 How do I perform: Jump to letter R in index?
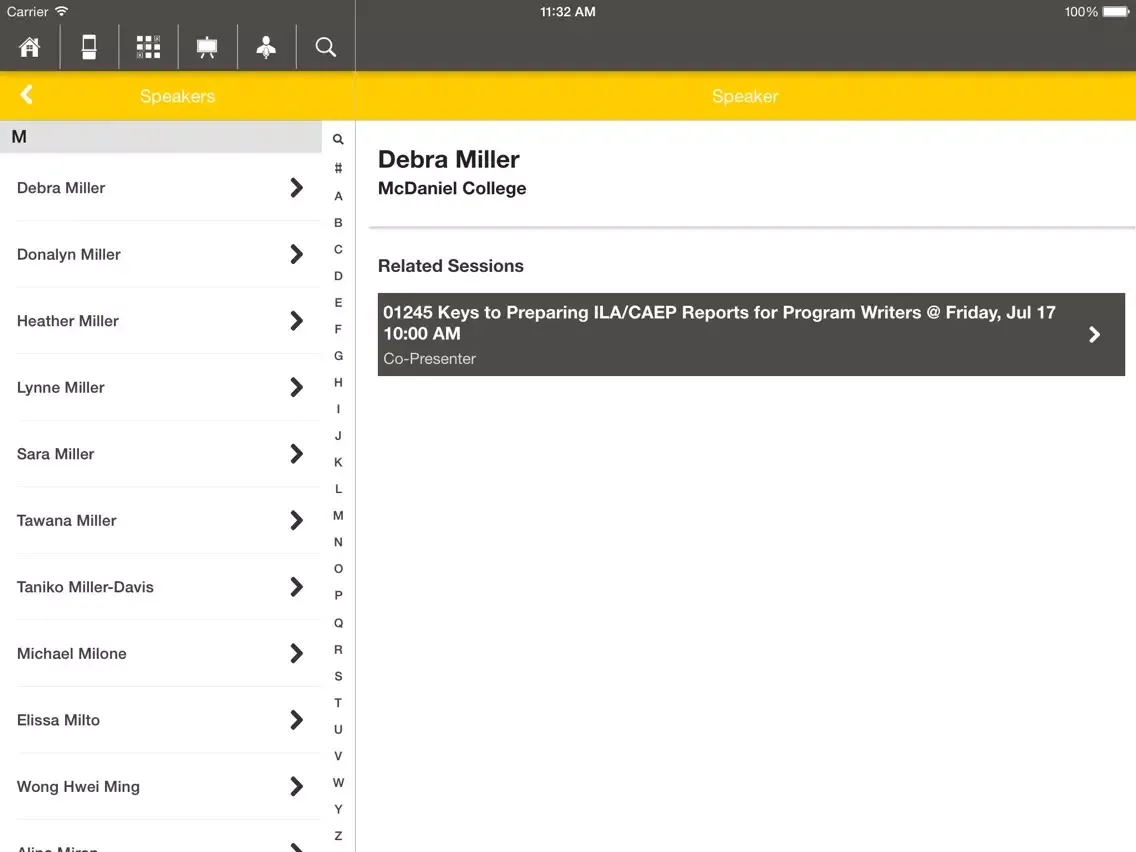[x=338, y=650]
